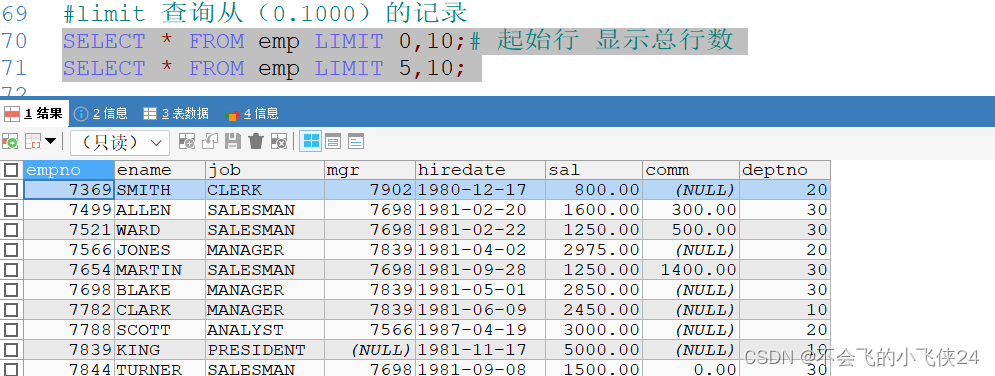
Task: Select the ename cell BLAKE
Action: [x=160, y=290]
